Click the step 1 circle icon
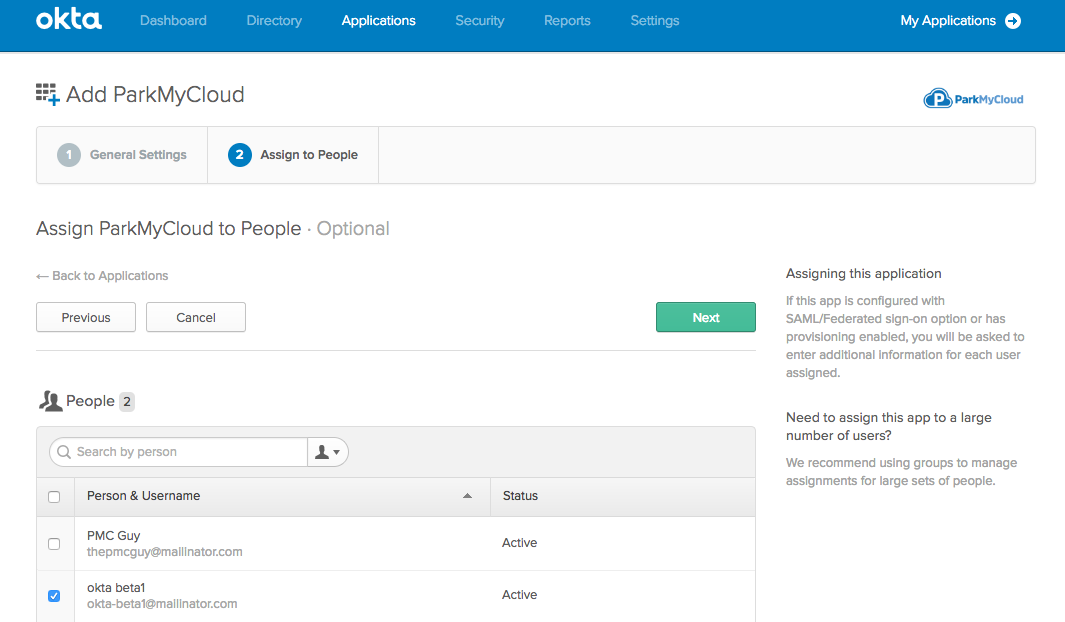Viewport: 1065px width, 622px height. 69,155
